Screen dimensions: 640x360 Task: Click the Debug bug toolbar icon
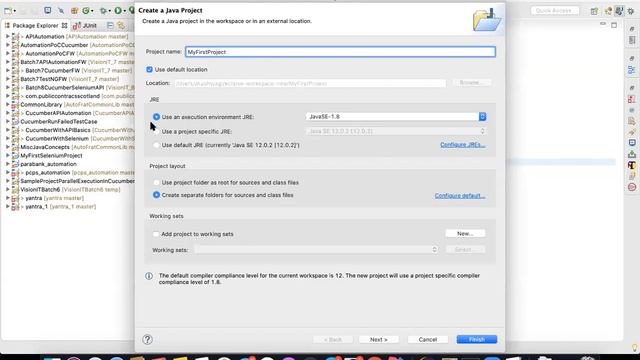pyautogui.click(x=103, y=11)
